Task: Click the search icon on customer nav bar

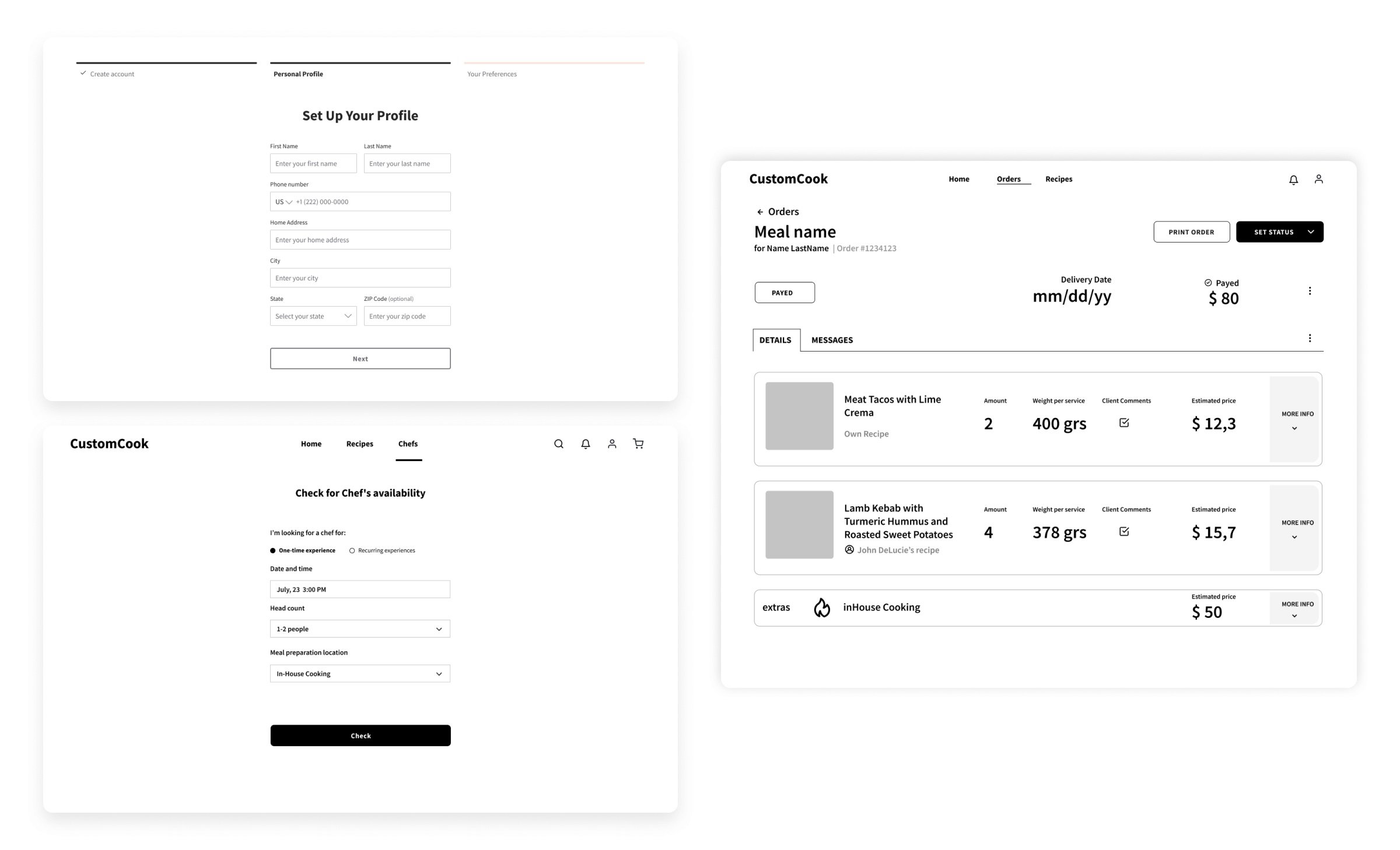Action: coord(558,444)
